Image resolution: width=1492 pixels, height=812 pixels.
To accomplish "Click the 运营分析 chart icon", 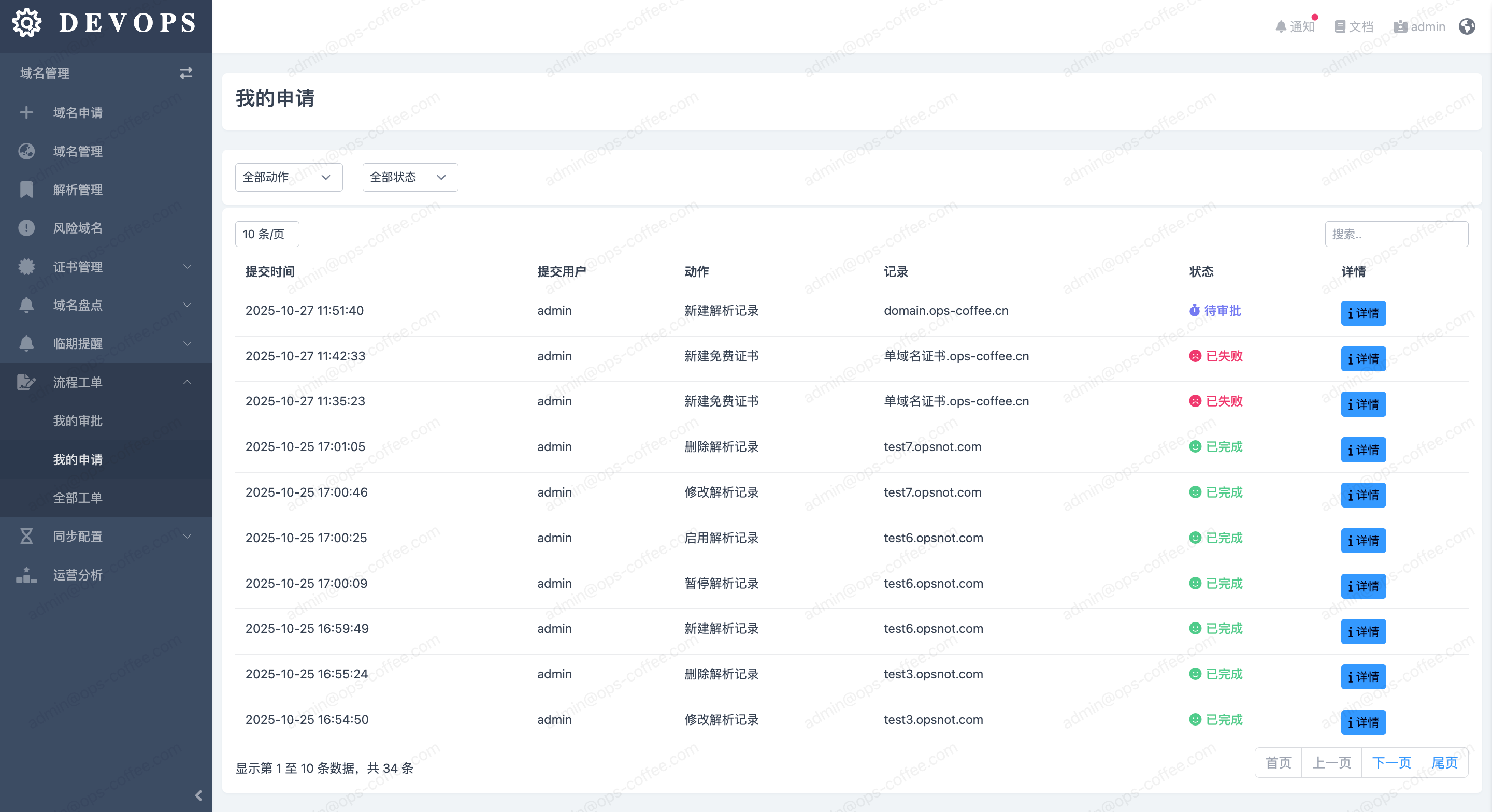I will pos(26,575).
